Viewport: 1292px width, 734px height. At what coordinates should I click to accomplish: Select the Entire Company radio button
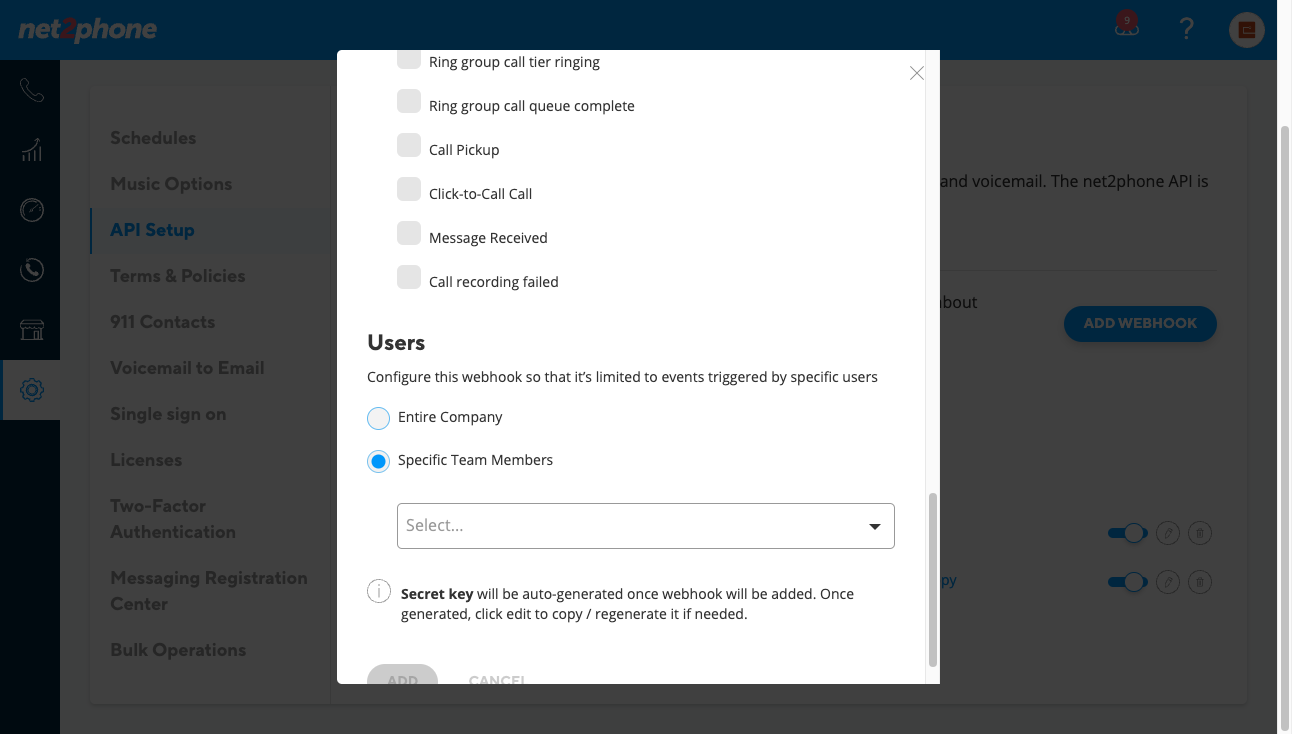point(378,418)
